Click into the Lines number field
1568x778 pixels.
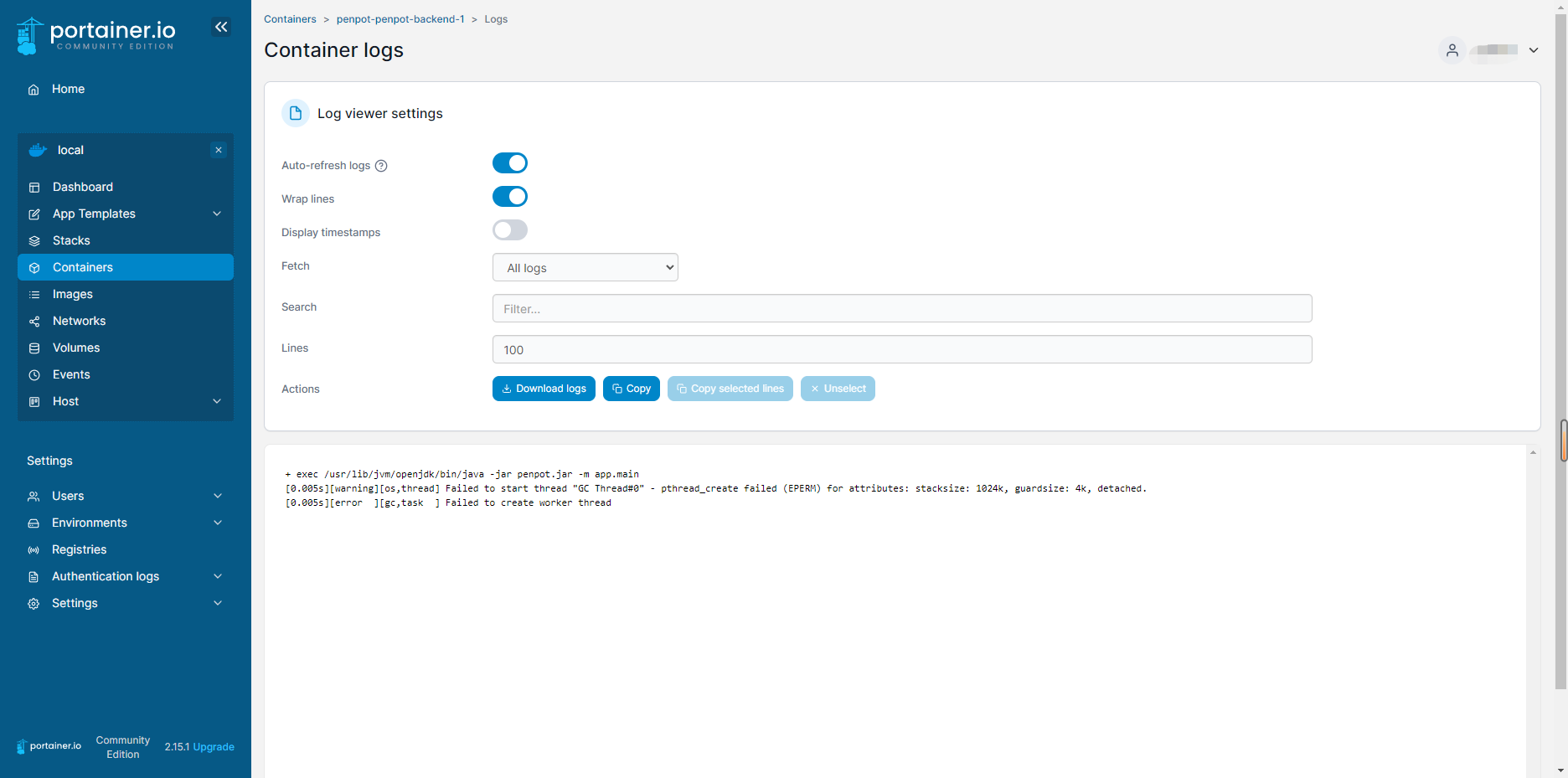pyautogui.click(x=902, y=349)
